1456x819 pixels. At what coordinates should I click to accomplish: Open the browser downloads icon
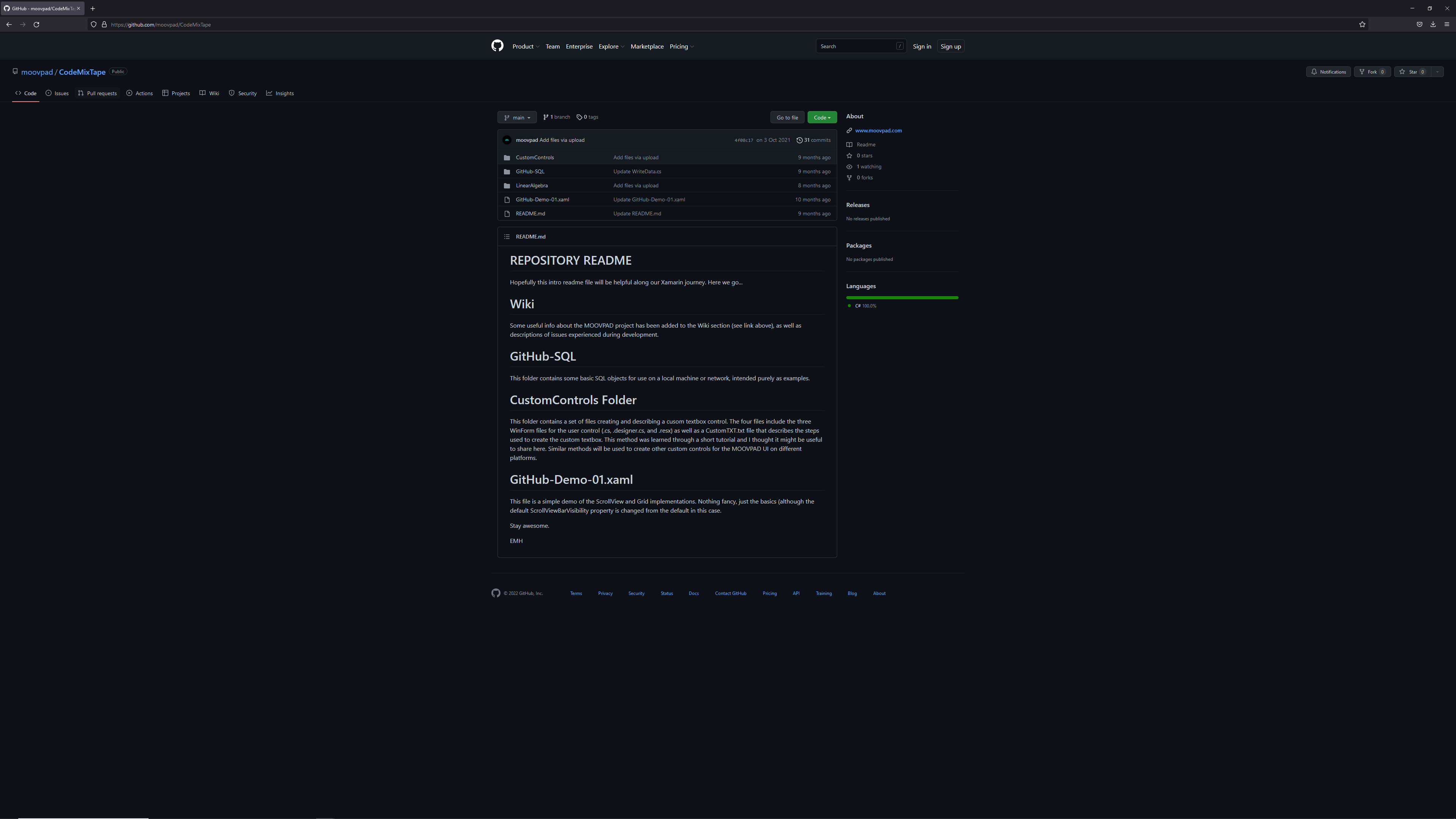(x=1433, y=24)
